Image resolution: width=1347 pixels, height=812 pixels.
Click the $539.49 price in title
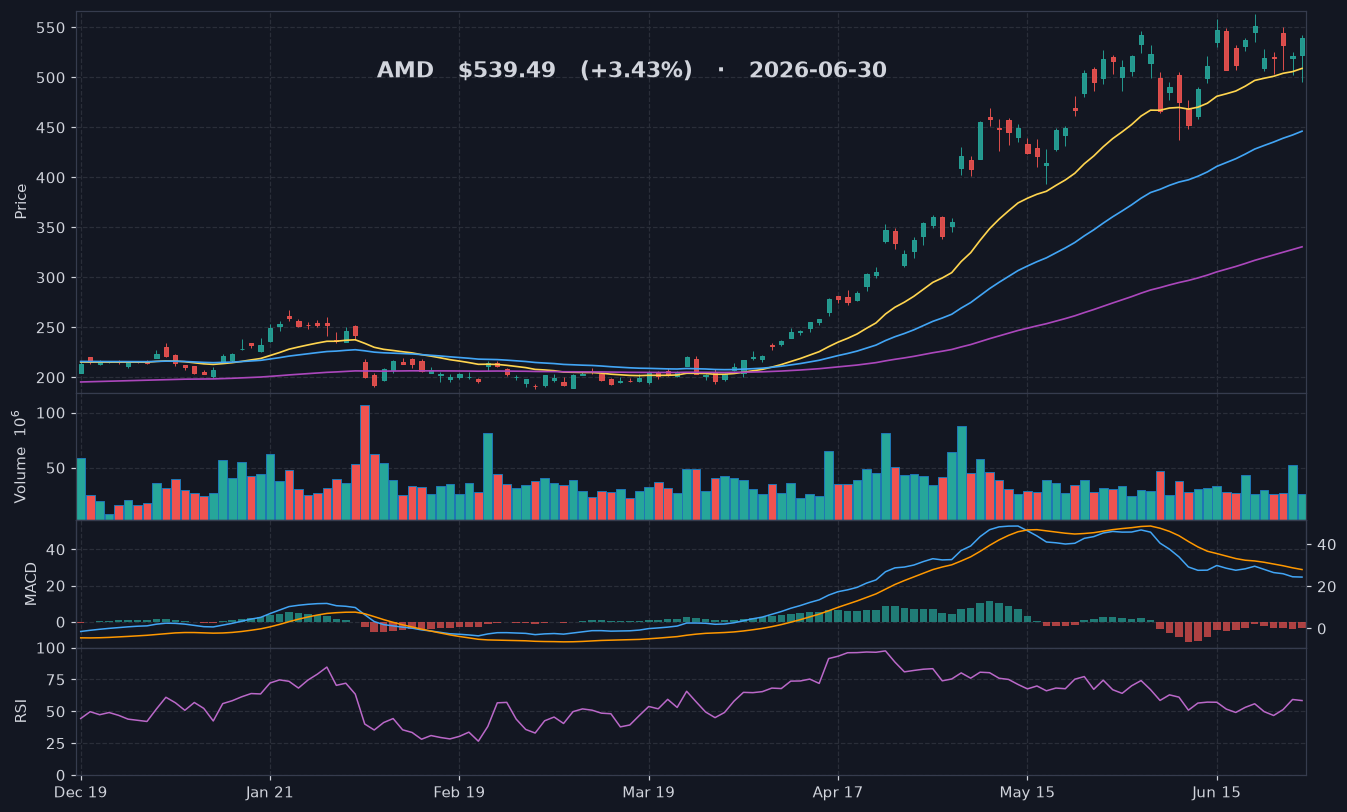pyautogui.click(x=507, y=71)
